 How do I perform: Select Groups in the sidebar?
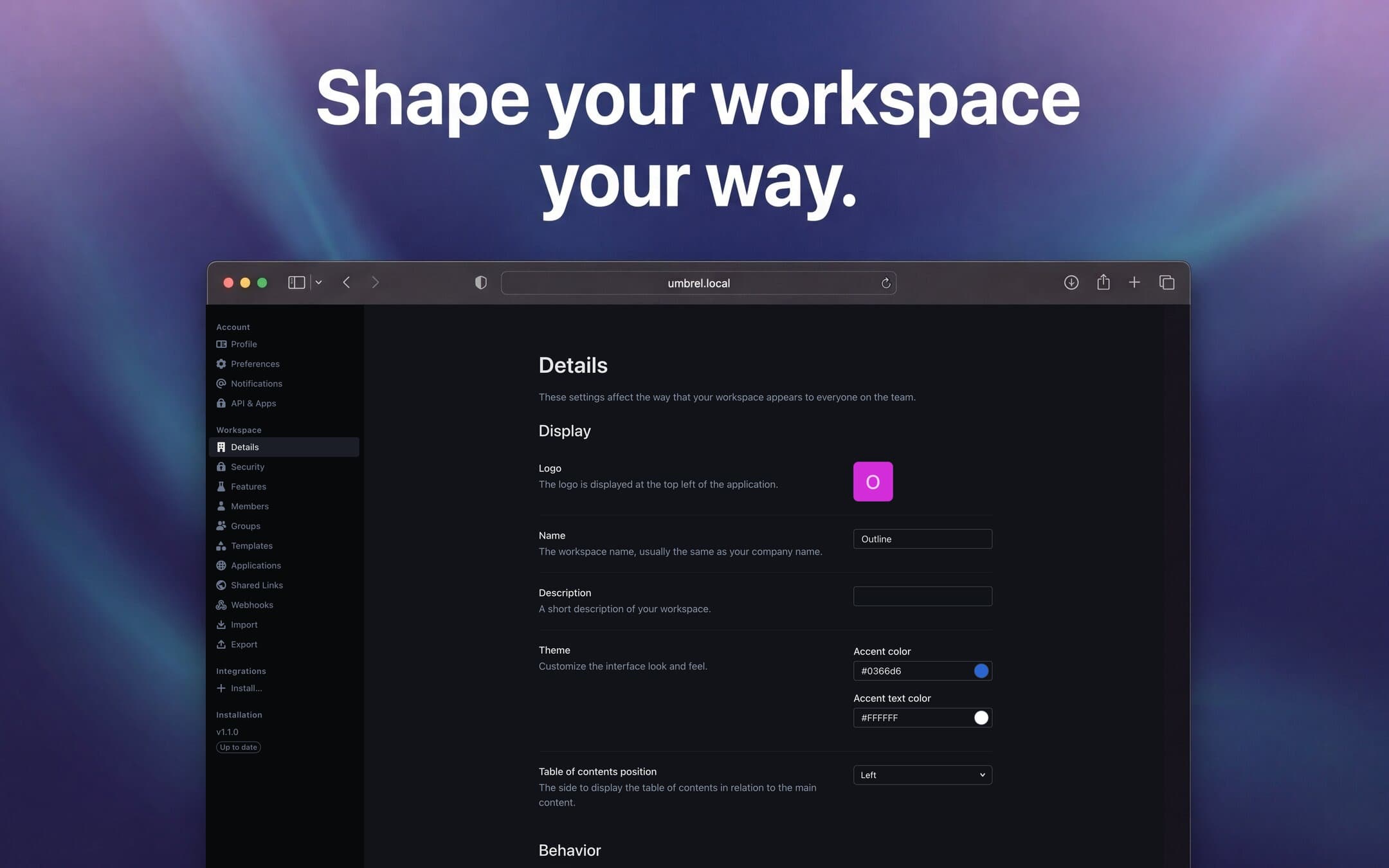point(246,526)
